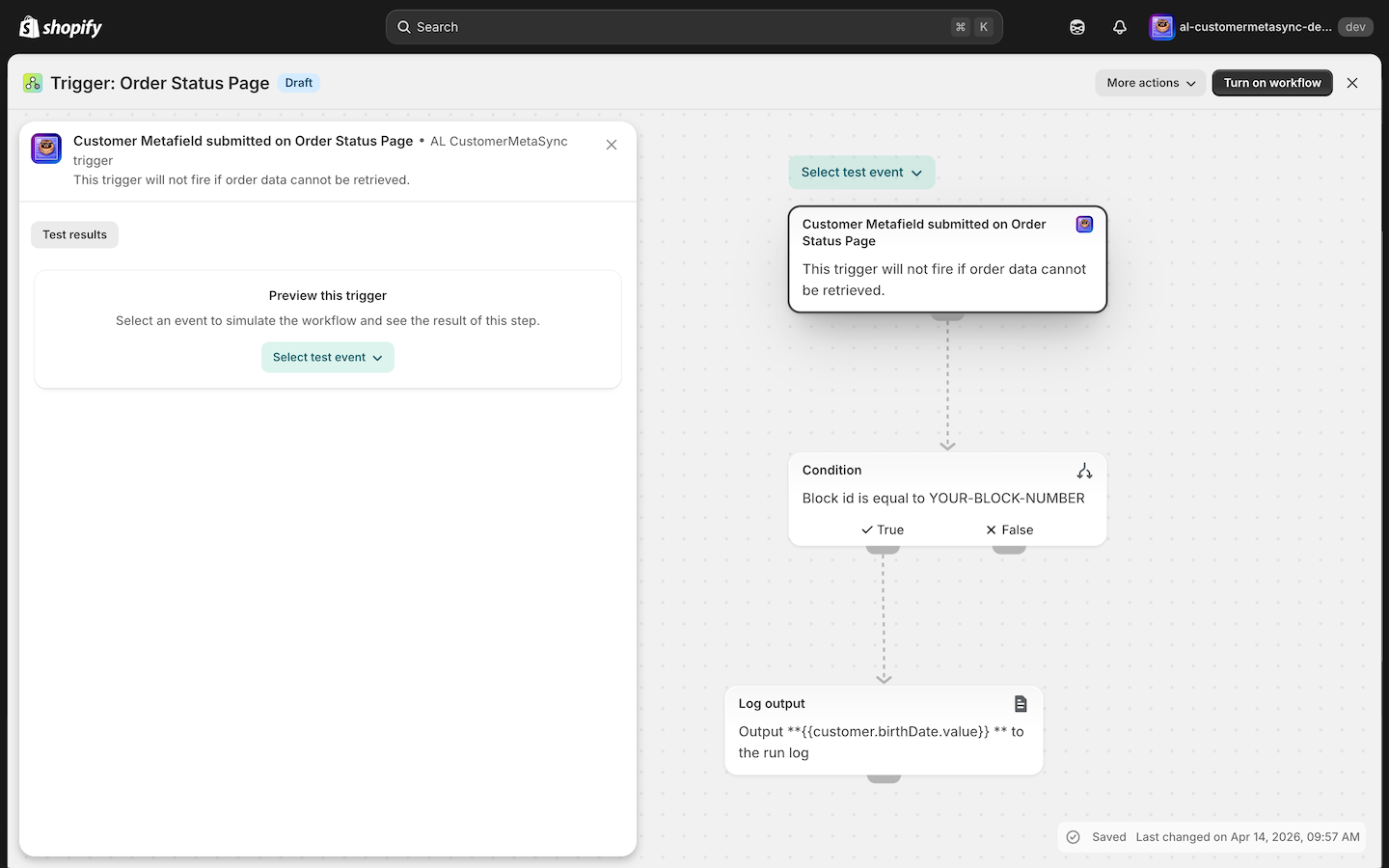Click the AL CustomerMetaSync label in panel header
The image size is (1389, 868).
pyautogui.click(x=499, y=142)
